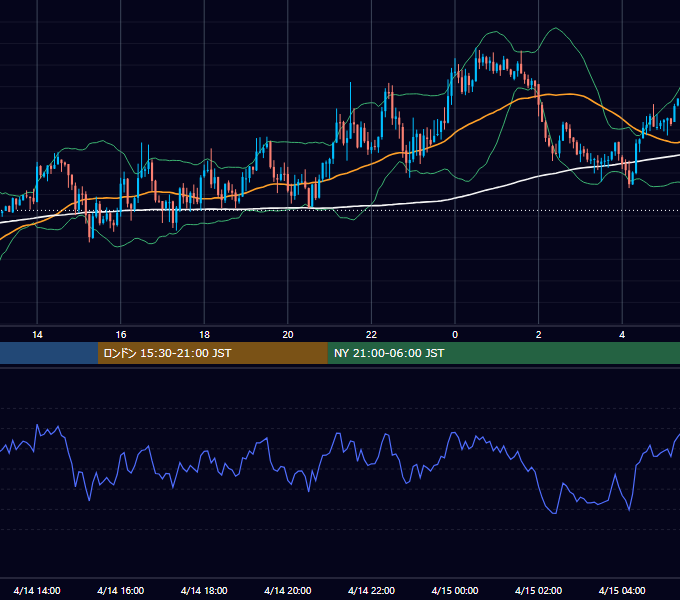Image resolution: width=680 pixels, height=600 pixels.
Task: Click the 4/14 16:00 timestamp label
Action: (x=121, y=590)
